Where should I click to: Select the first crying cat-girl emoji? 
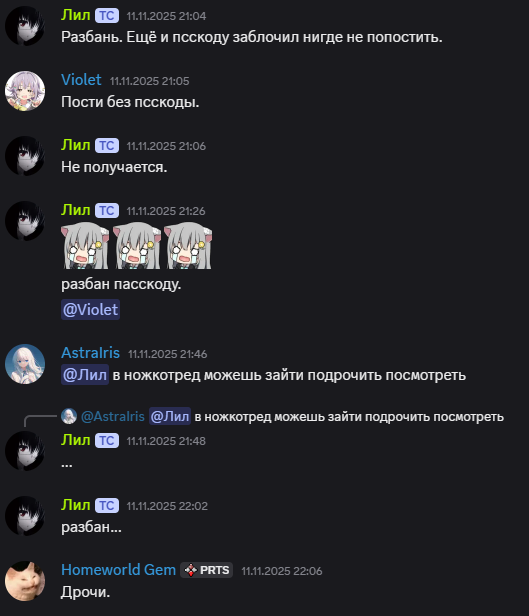click(85, 246)
